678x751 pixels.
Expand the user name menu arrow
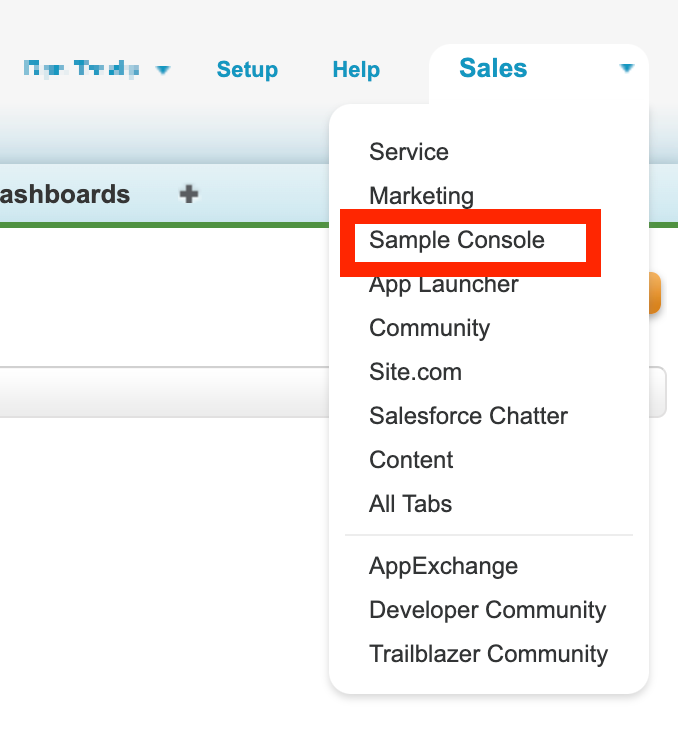click(163, 70)
